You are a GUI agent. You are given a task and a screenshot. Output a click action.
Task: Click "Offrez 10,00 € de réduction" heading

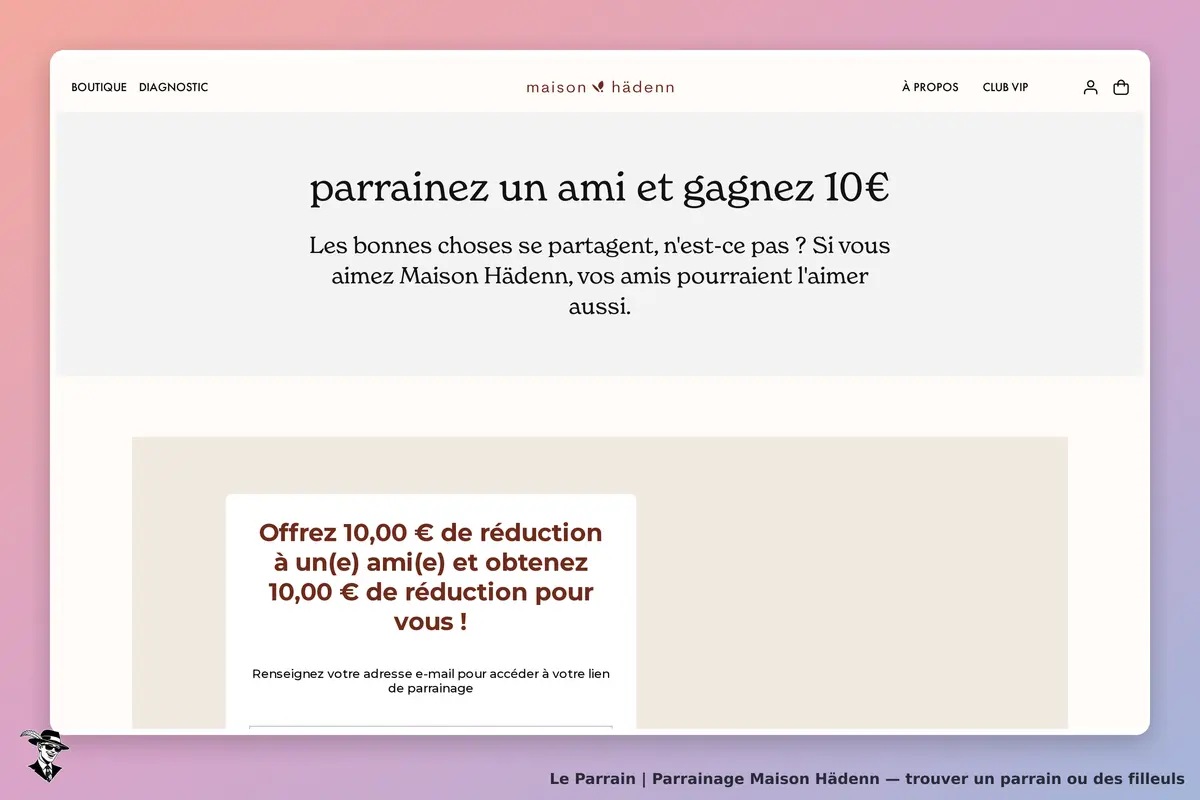coord(431,577)
